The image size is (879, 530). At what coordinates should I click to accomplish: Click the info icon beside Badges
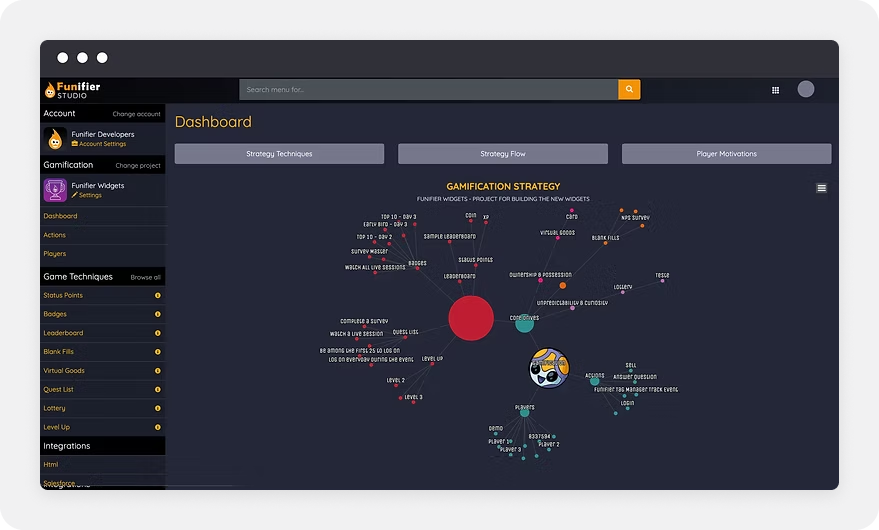pyautogui.click(x=158, y=314)
